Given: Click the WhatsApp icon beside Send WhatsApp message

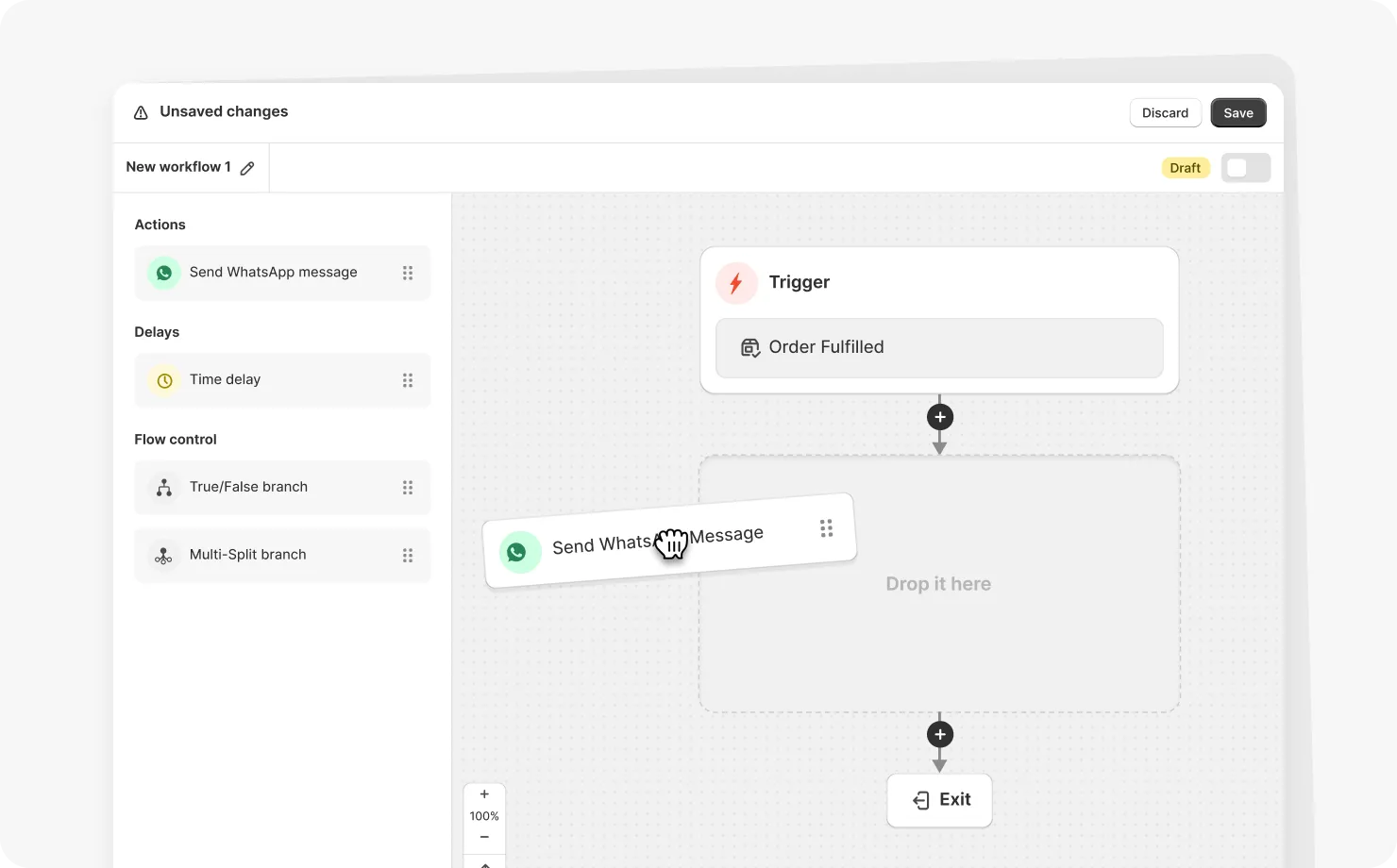Looking at the screenshot, I should click(x=164, y=273).
